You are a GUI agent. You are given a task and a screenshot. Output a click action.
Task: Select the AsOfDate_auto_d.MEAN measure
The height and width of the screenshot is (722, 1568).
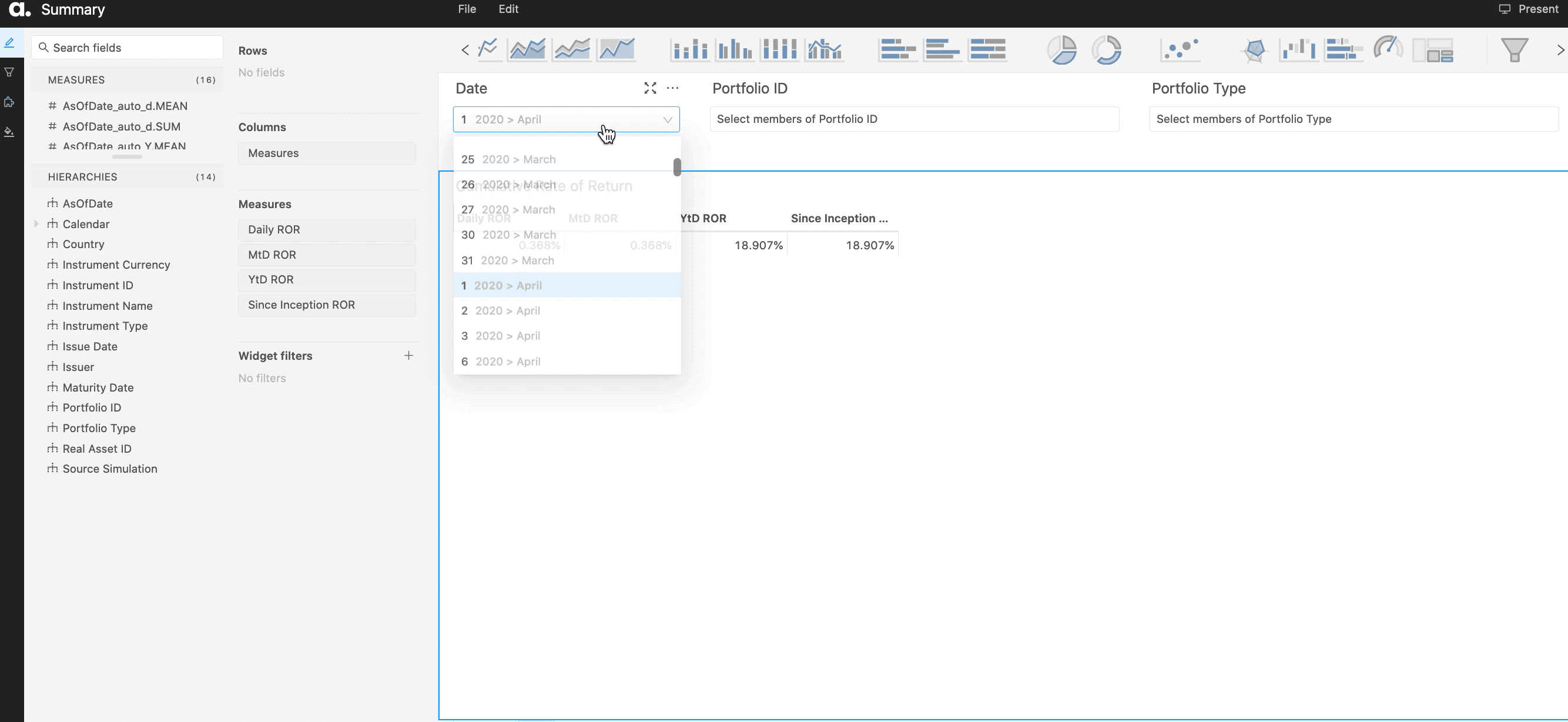click(x=125, y=106)
